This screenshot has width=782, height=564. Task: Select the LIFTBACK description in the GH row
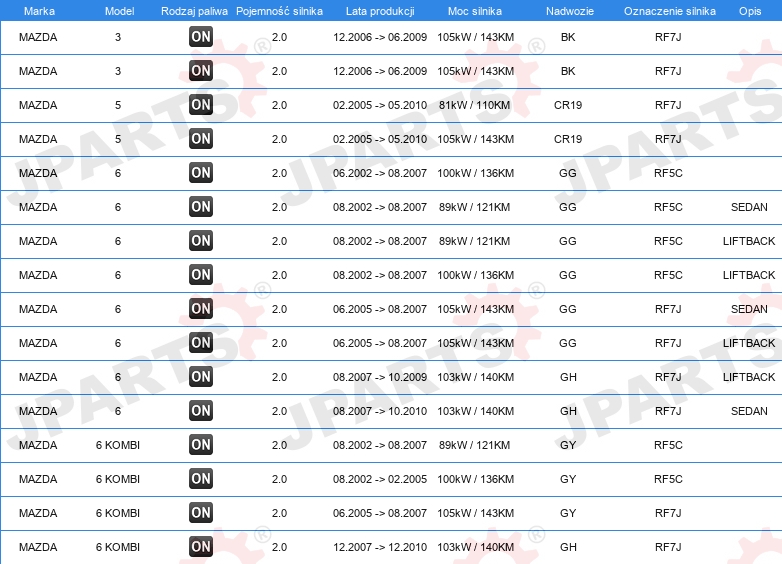click(749, 377)
